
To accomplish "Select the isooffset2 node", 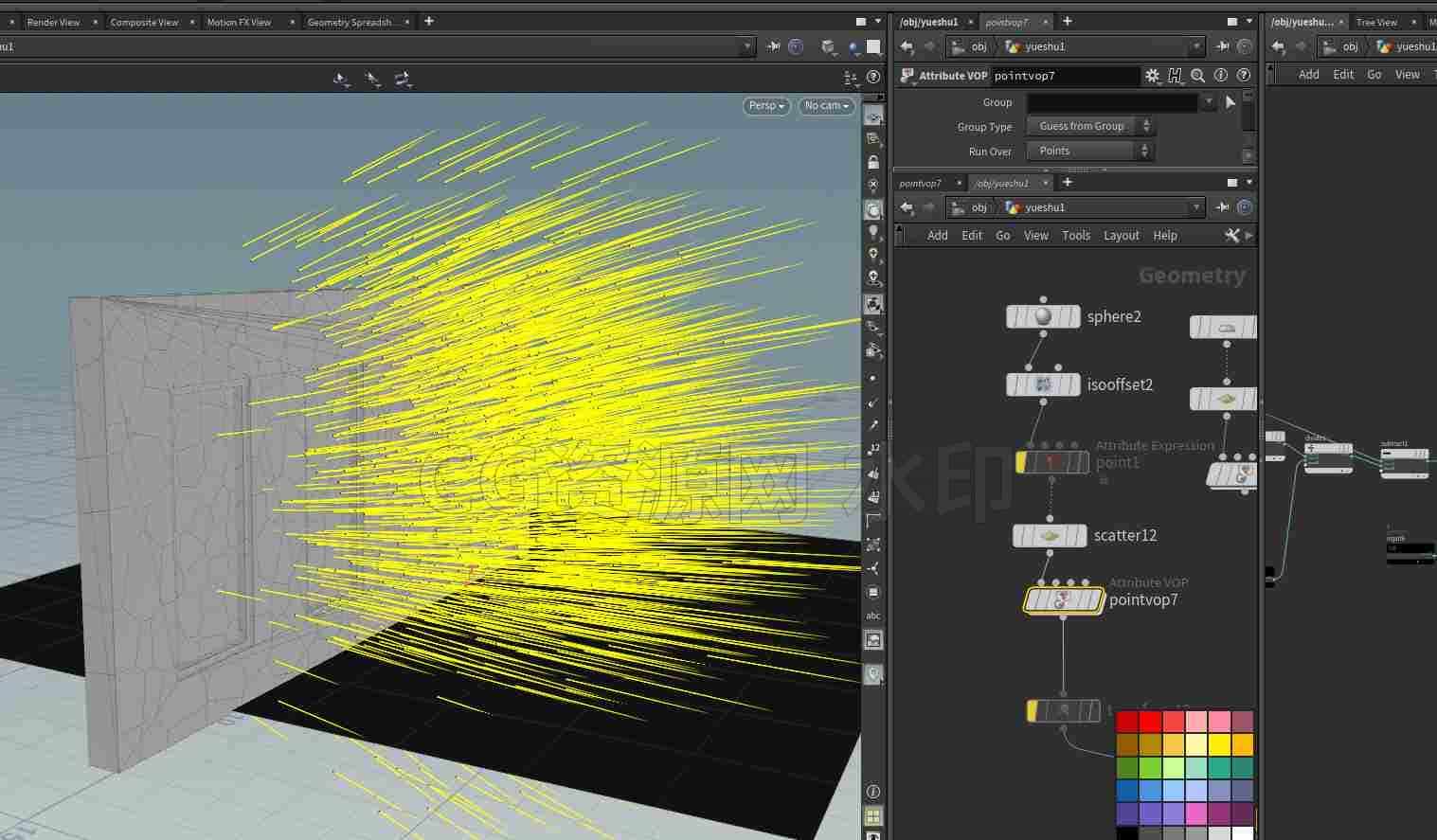I will tap(1043, 384).
